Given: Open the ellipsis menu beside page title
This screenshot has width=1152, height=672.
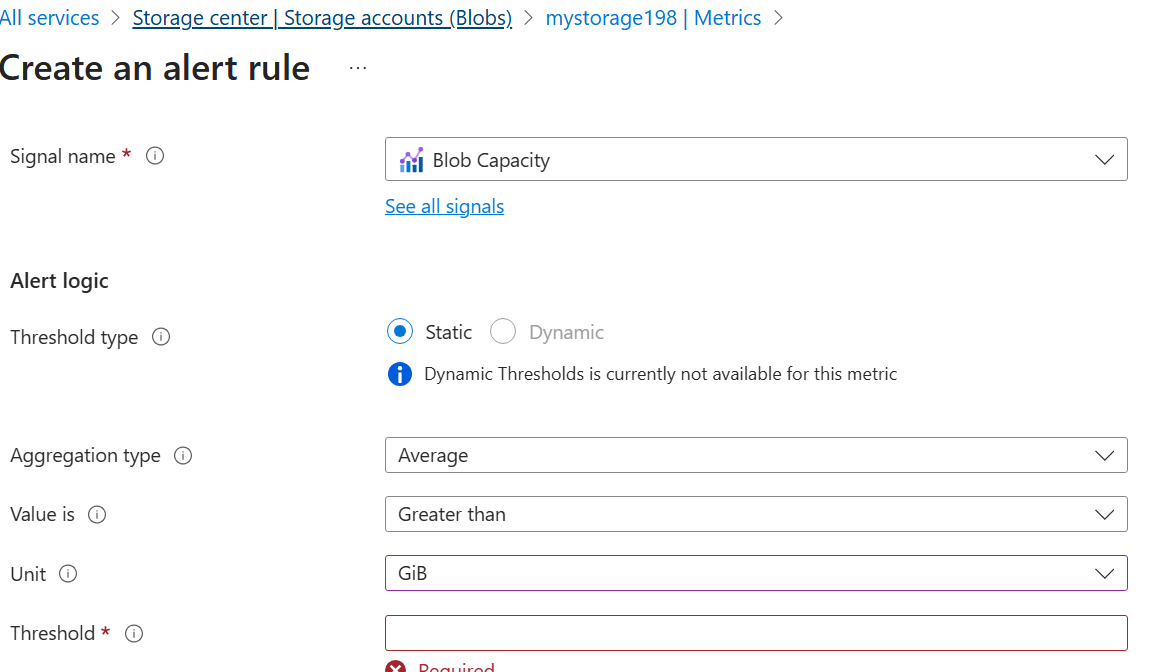Looking at the screenshot, I should pyautogui.click(x=358, y=68).
